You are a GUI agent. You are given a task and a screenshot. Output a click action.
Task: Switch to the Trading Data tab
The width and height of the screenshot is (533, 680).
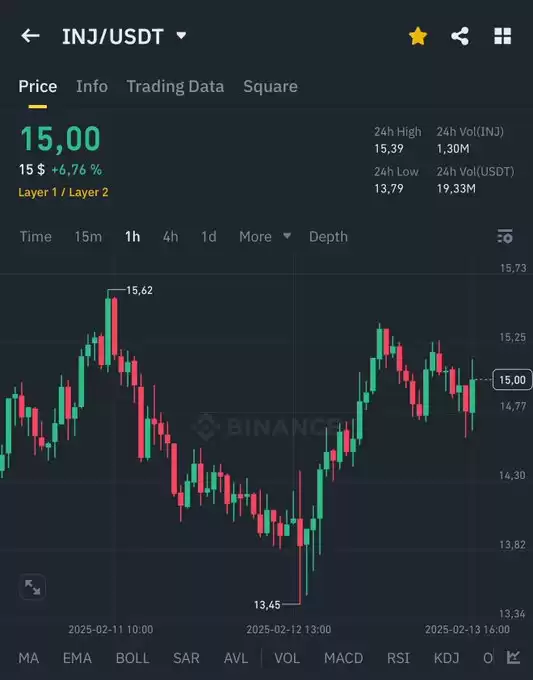pos(175,86)
